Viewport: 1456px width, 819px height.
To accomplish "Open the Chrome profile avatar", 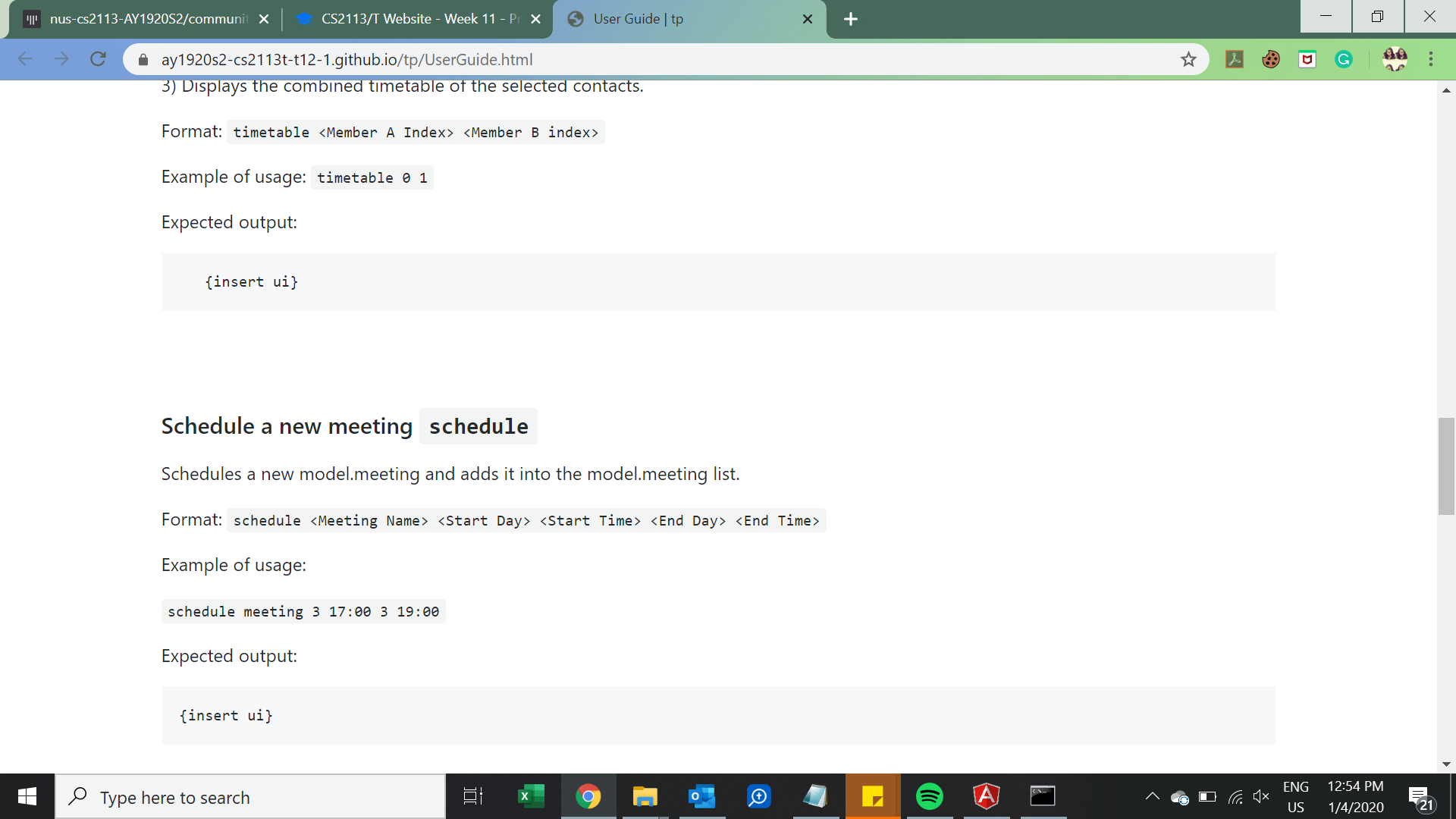I will click(1395, 59).
